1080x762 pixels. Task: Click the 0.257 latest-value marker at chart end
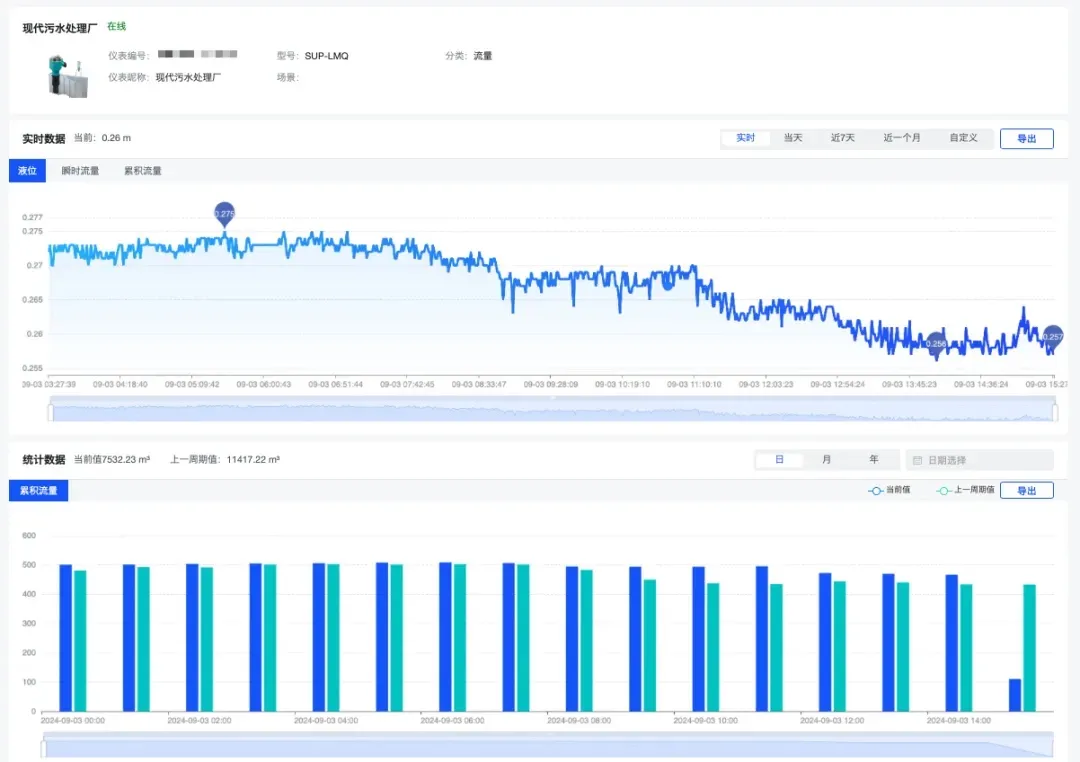(1053, 336)
